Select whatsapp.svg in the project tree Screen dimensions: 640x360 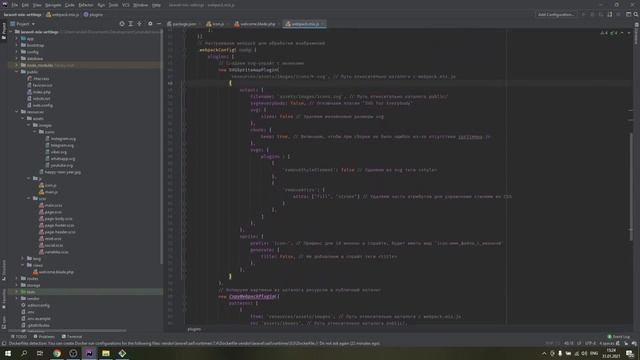point(60,159)
